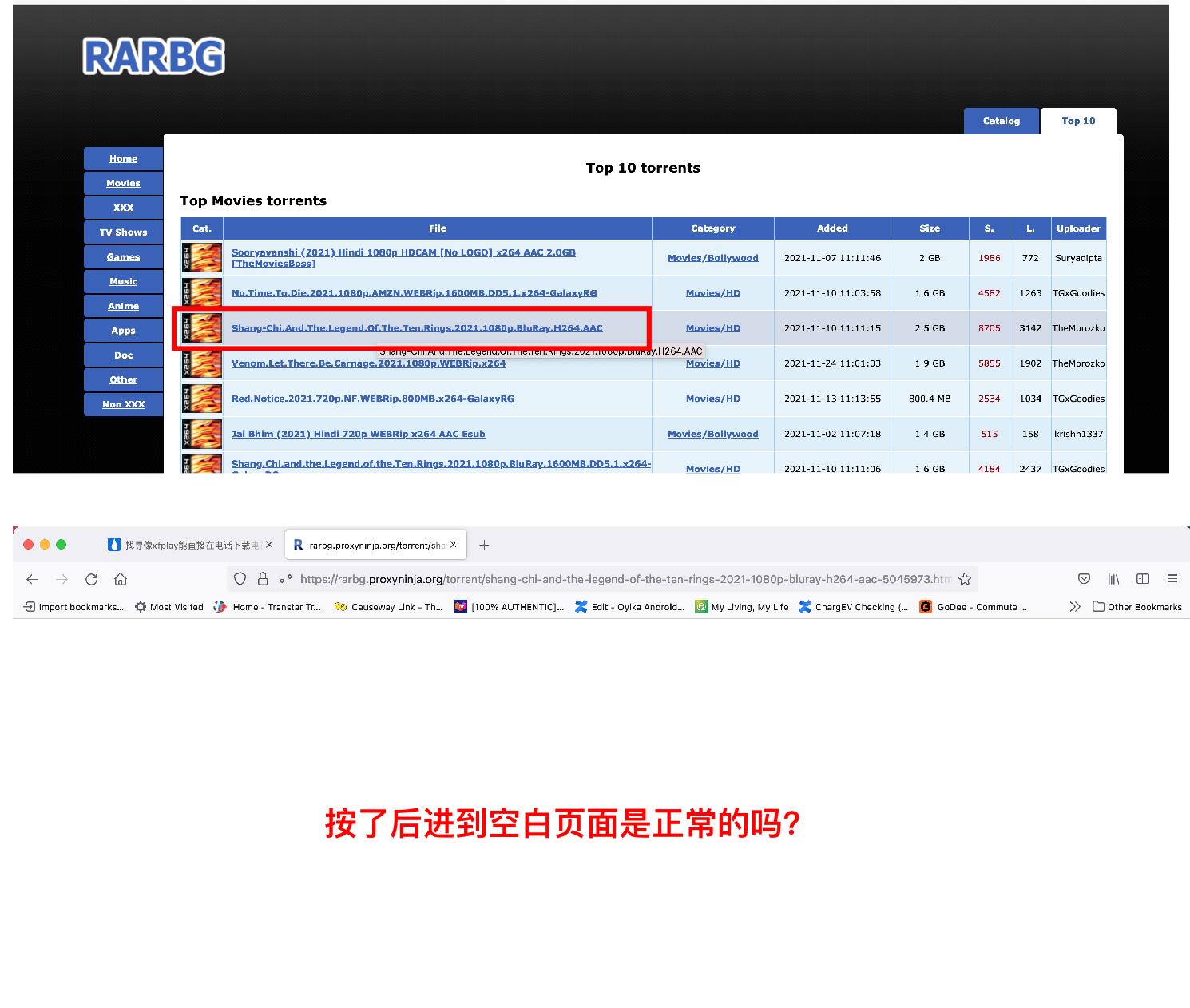Click the Pocket save icon

click(x=1084, y=579)
